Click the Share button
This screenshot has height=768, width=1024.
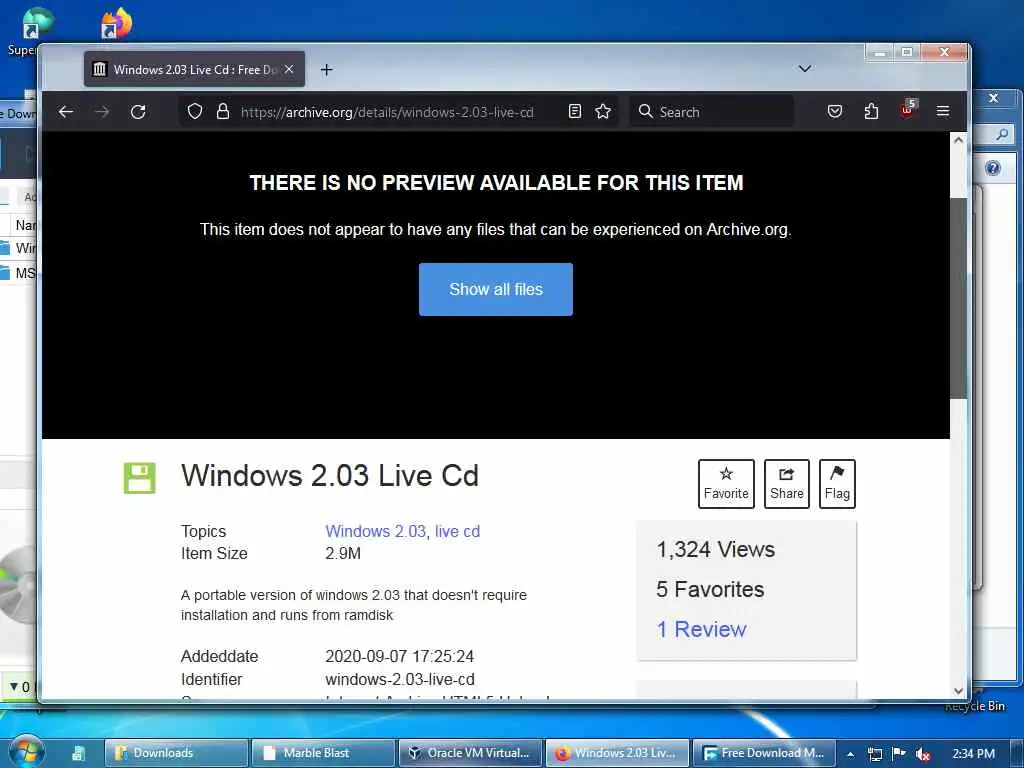tap(786, 484)
